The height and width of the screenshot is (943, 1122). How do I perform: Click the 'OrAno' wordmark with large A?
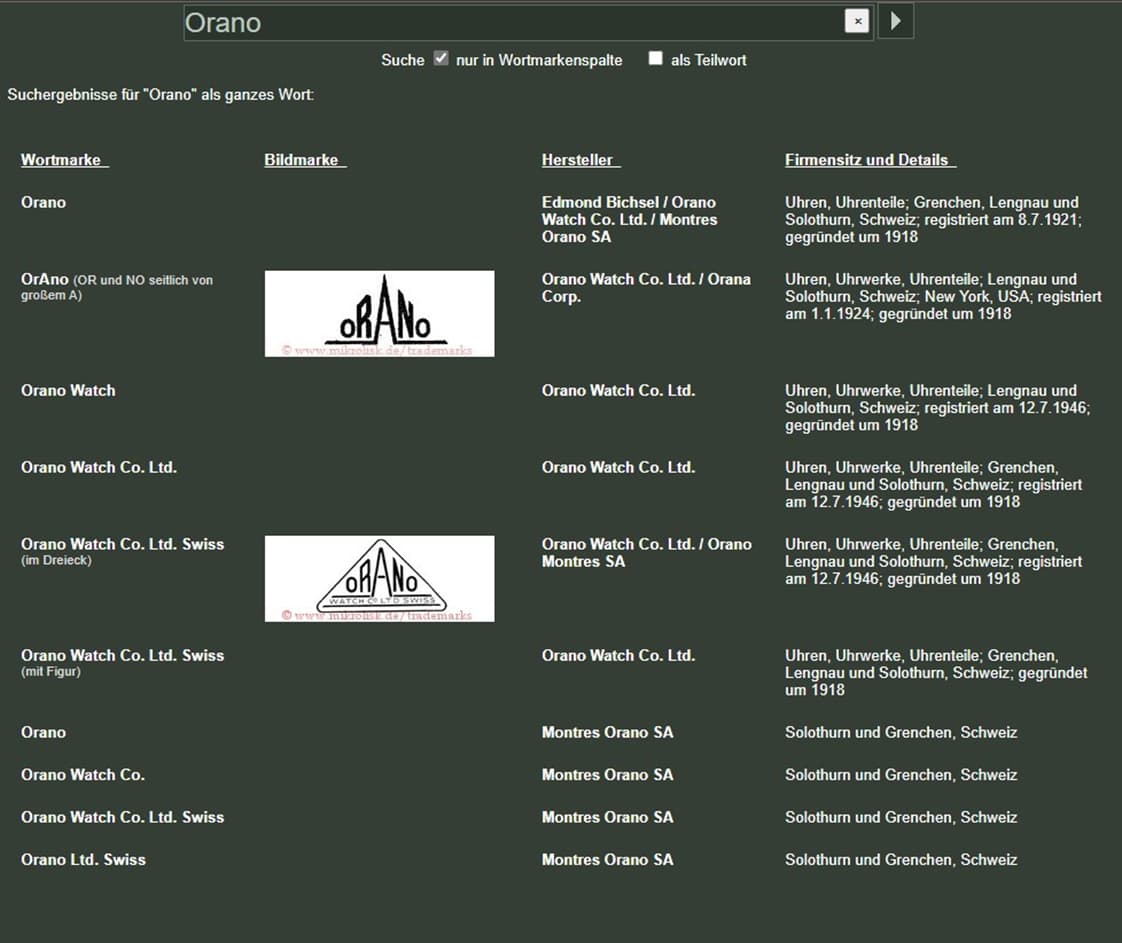[x=45, y=280]
